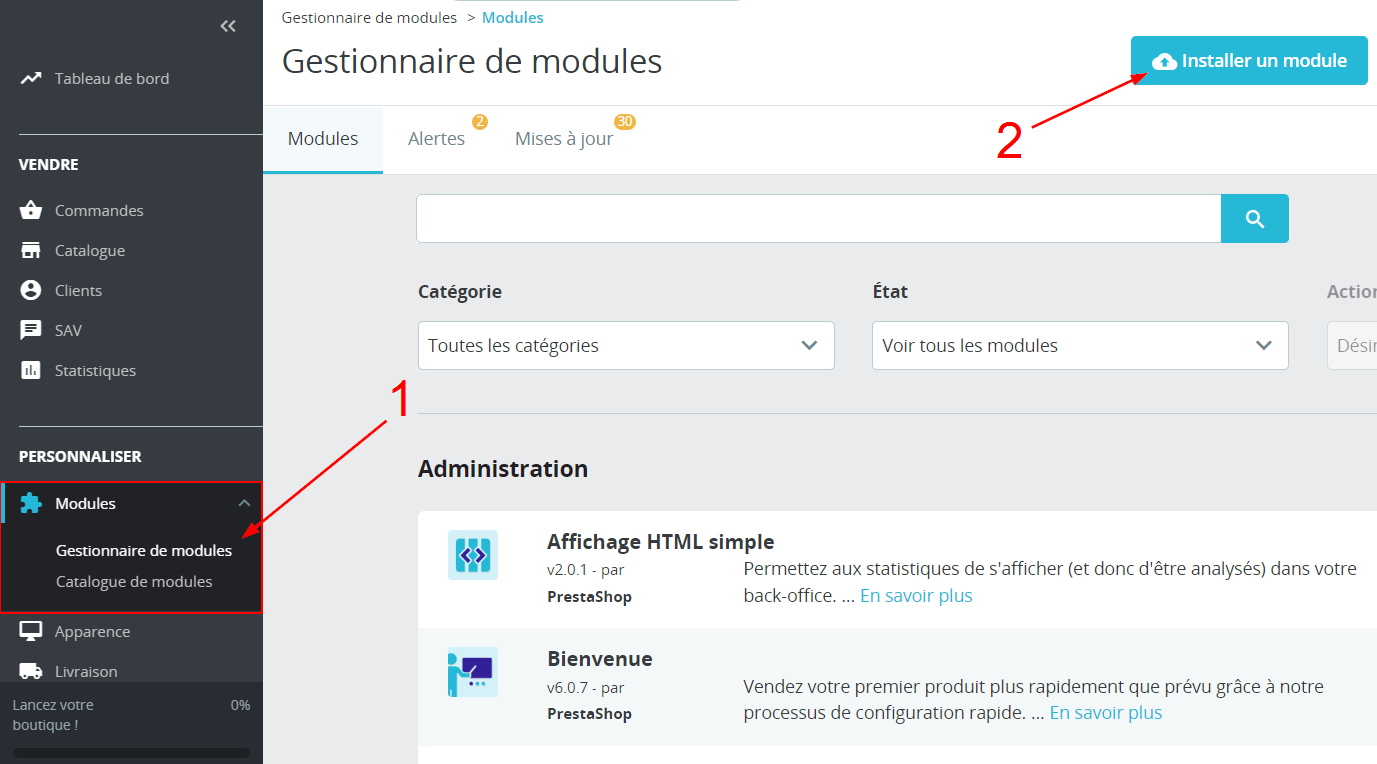Open the Catalogue store menu
Image resolution: width=1377 pixels, height=764 pixels.
point(89,251)
